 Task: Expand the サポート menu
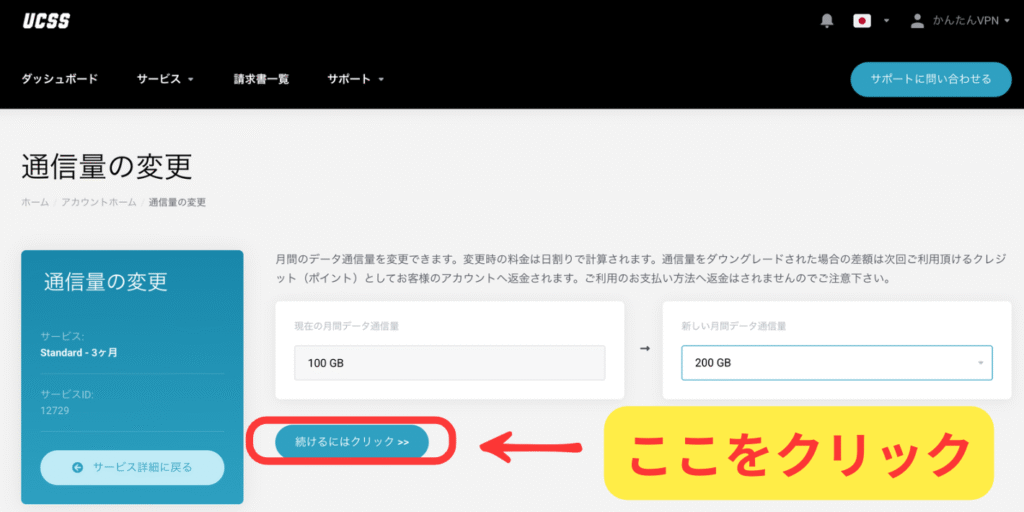355,79
